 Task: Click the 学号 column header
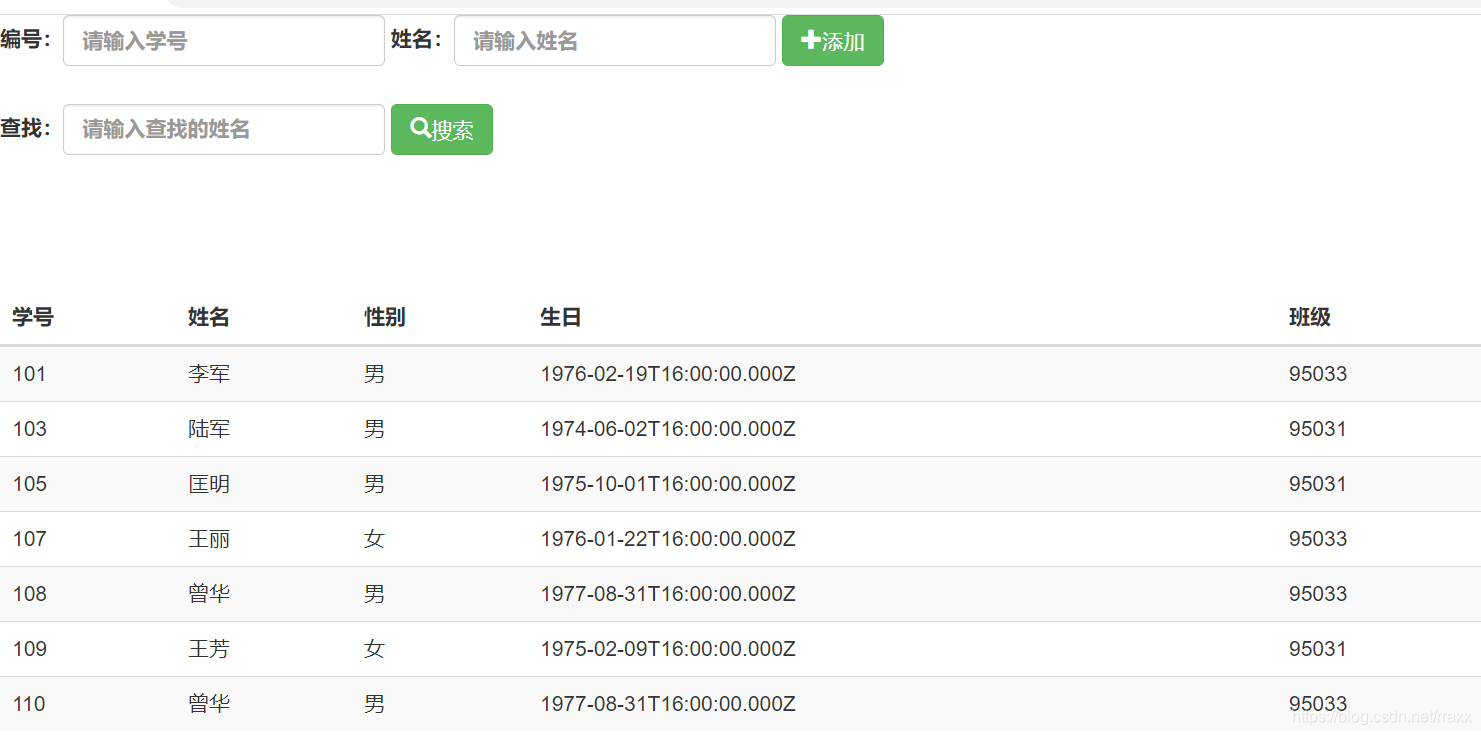33,318
